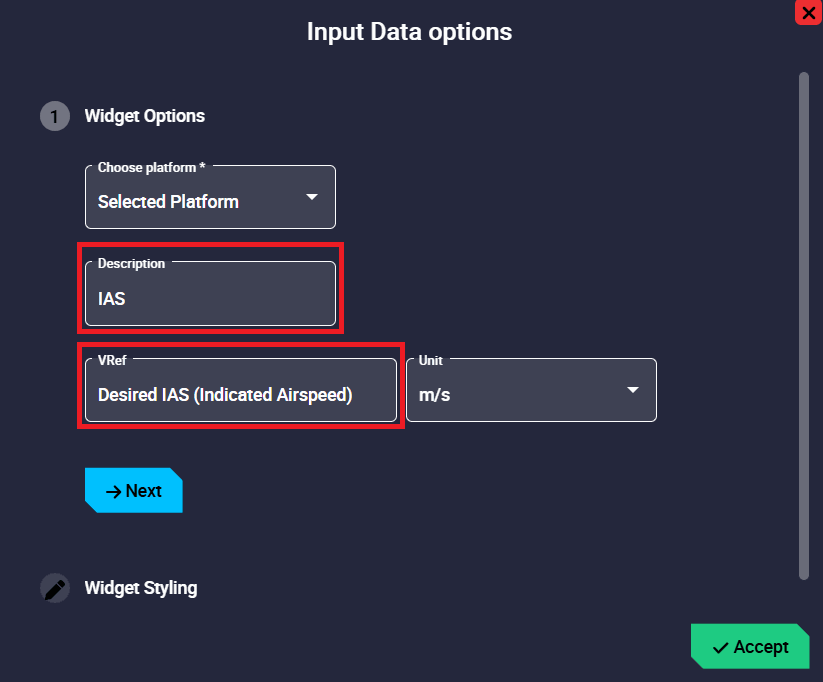Expand the Choose platform dropdown arrow

311,197
